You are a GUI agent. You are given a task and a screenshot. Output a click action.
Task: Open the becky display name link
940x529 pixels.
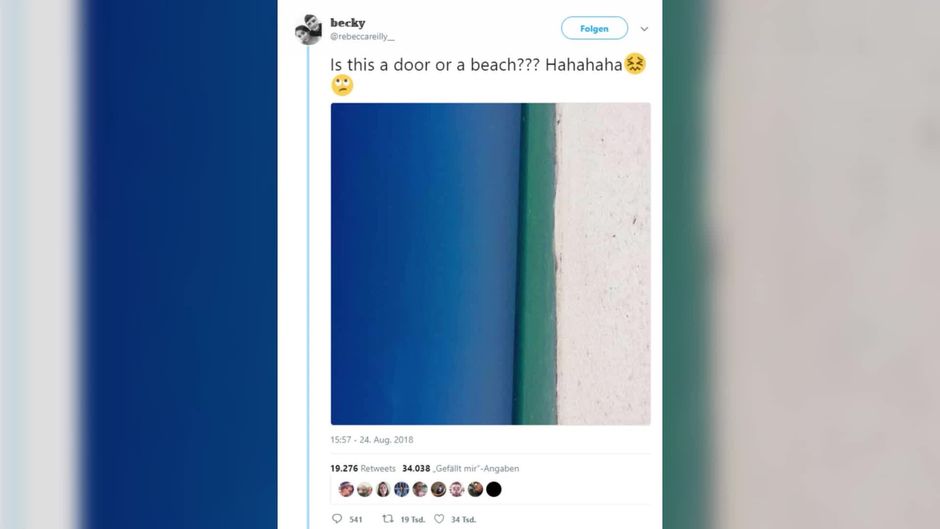[x=348, y=23]
